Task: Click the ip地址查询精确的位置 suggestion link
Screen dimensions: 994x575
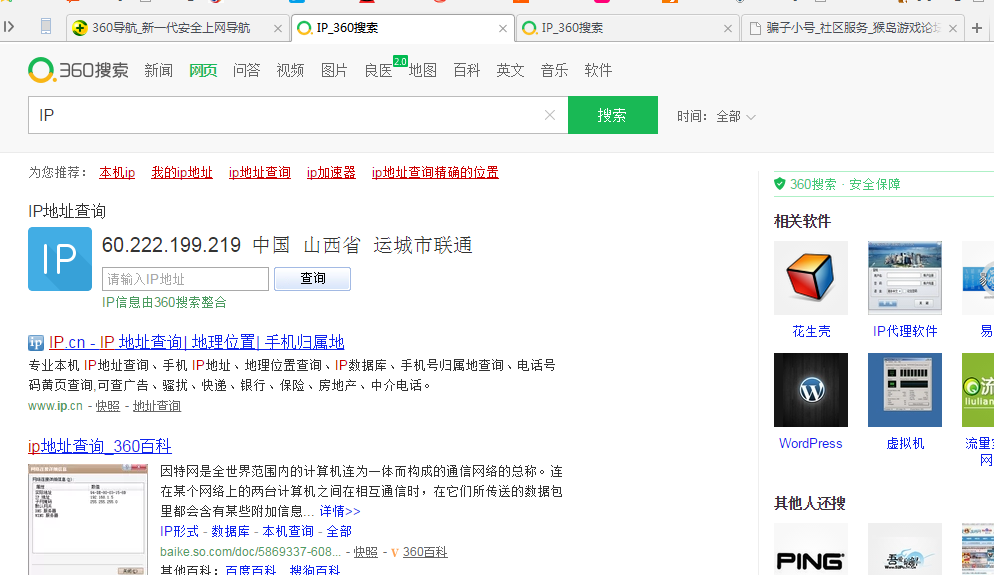Action: [435, 172]
